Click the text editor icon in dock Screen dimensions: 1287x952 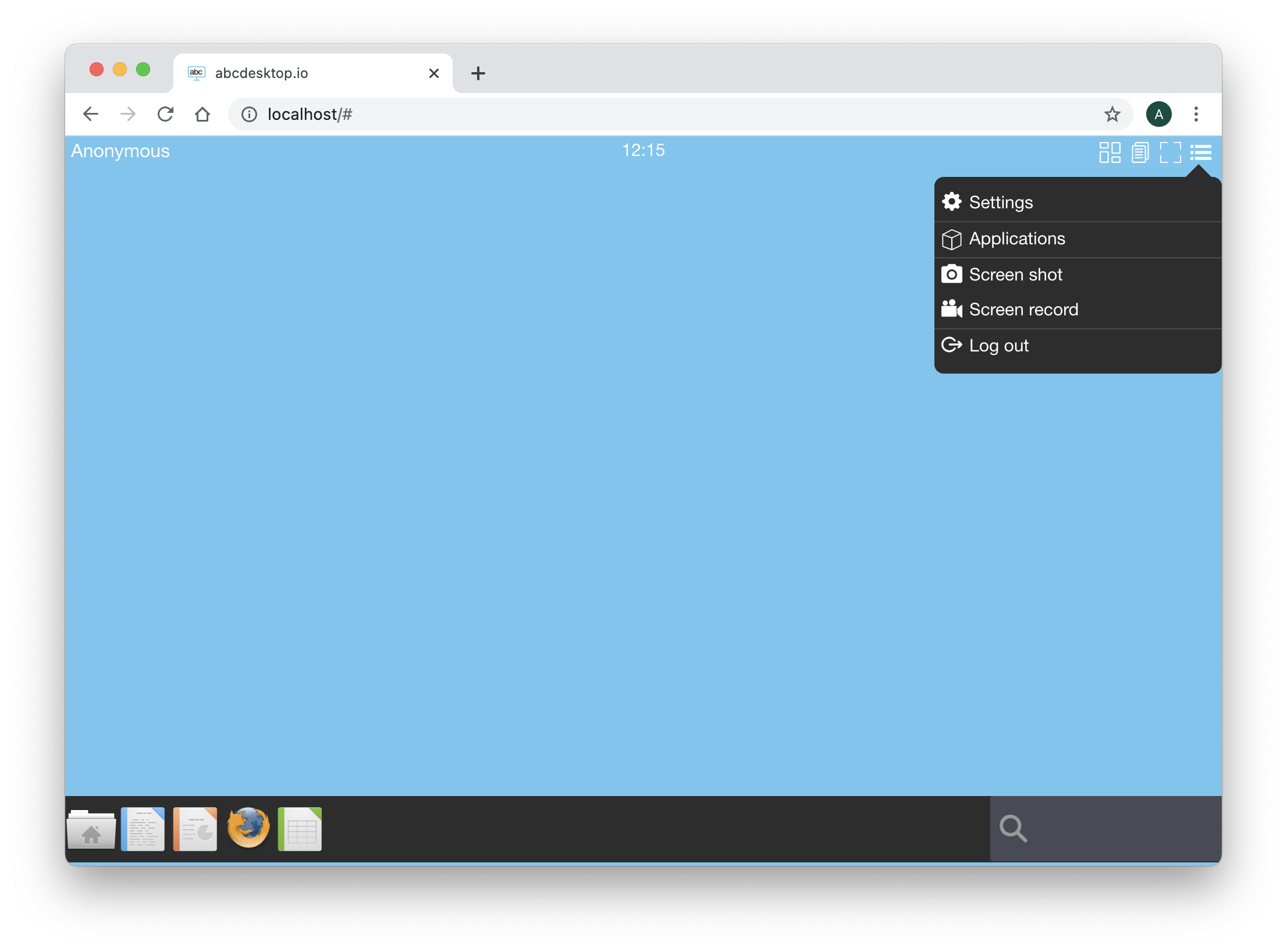point(143,828)
